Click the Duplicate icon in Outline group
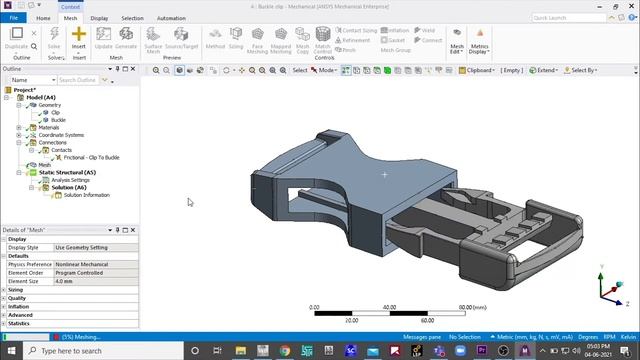Image resolution: width=640 pixels, height=360 pixels. point(16,33)
